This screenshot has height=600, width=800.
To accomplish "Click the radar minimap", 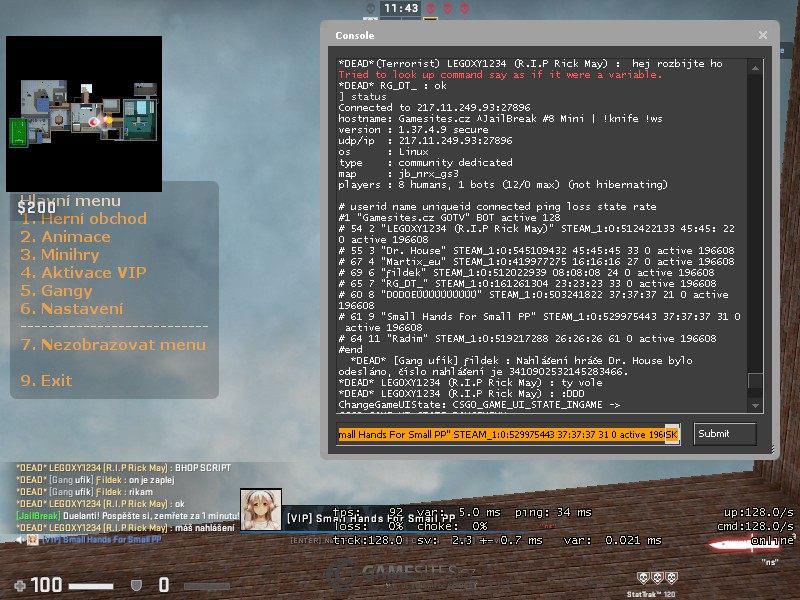I will pyautogui.click(x=84, y=113).
